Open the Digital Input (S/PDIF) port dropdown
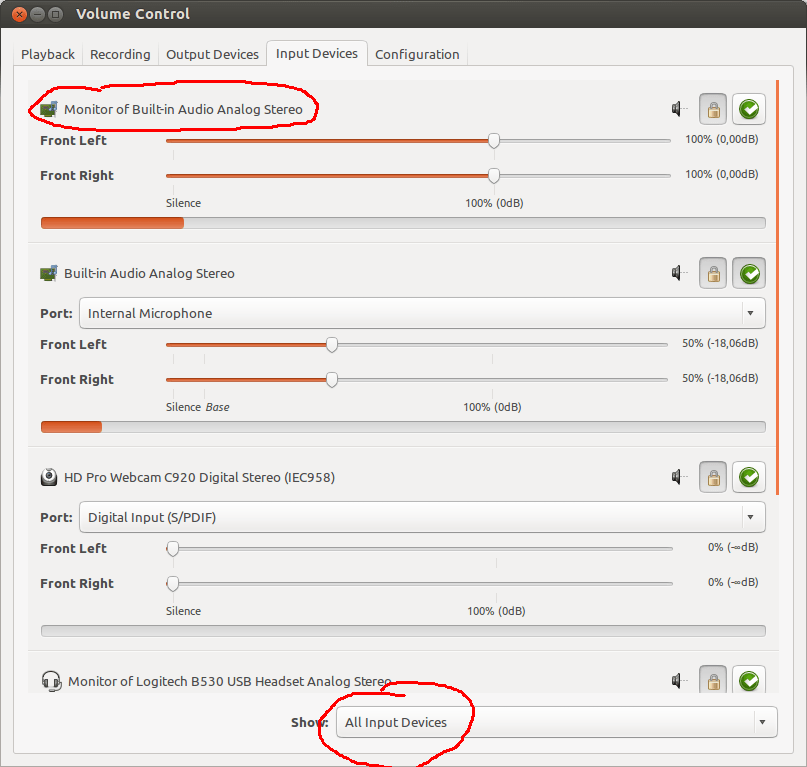This screenshot has height=767, width=807. point(421,517)
